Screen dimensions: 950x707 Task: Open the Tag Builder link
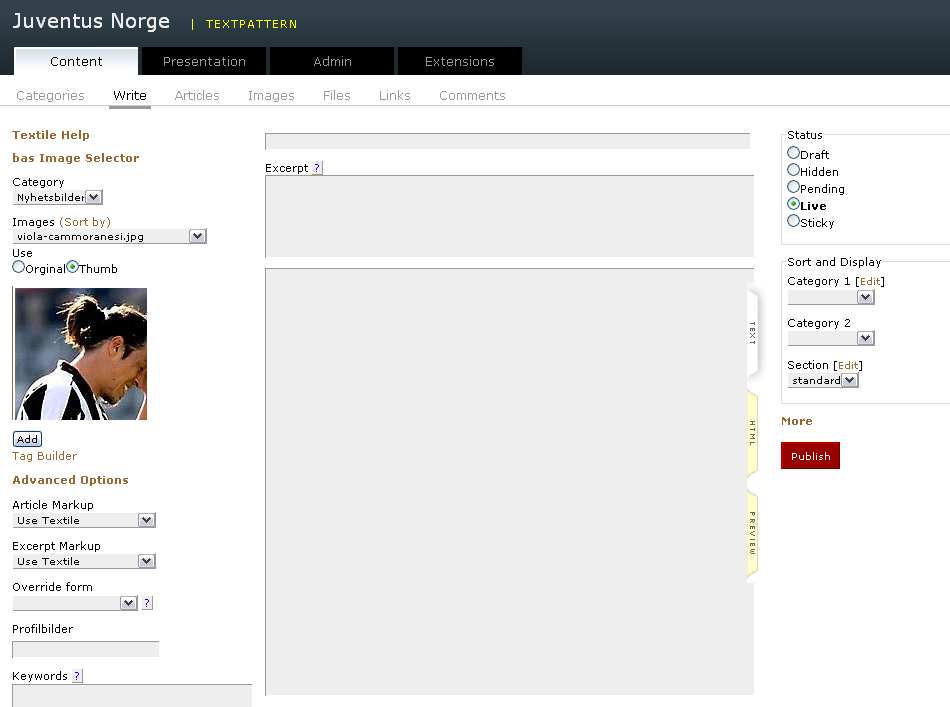[44, 456]
